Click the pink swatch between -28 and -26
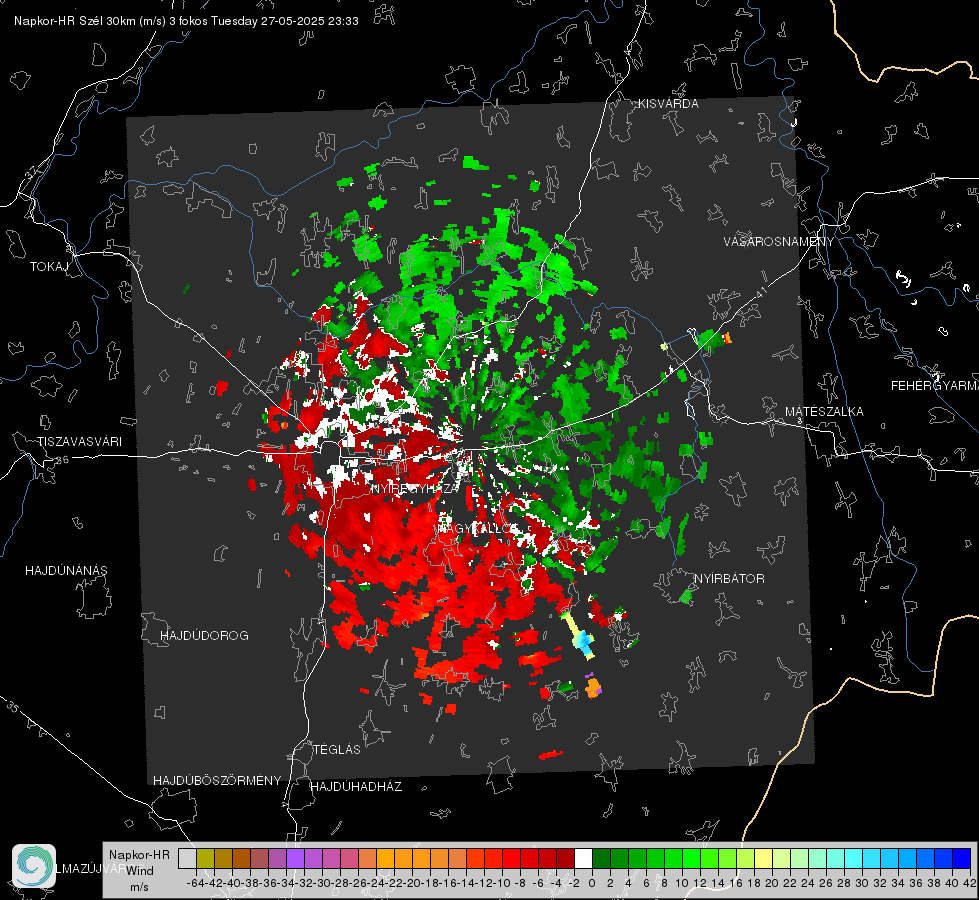The image size is (979, 900). point(350,858)
